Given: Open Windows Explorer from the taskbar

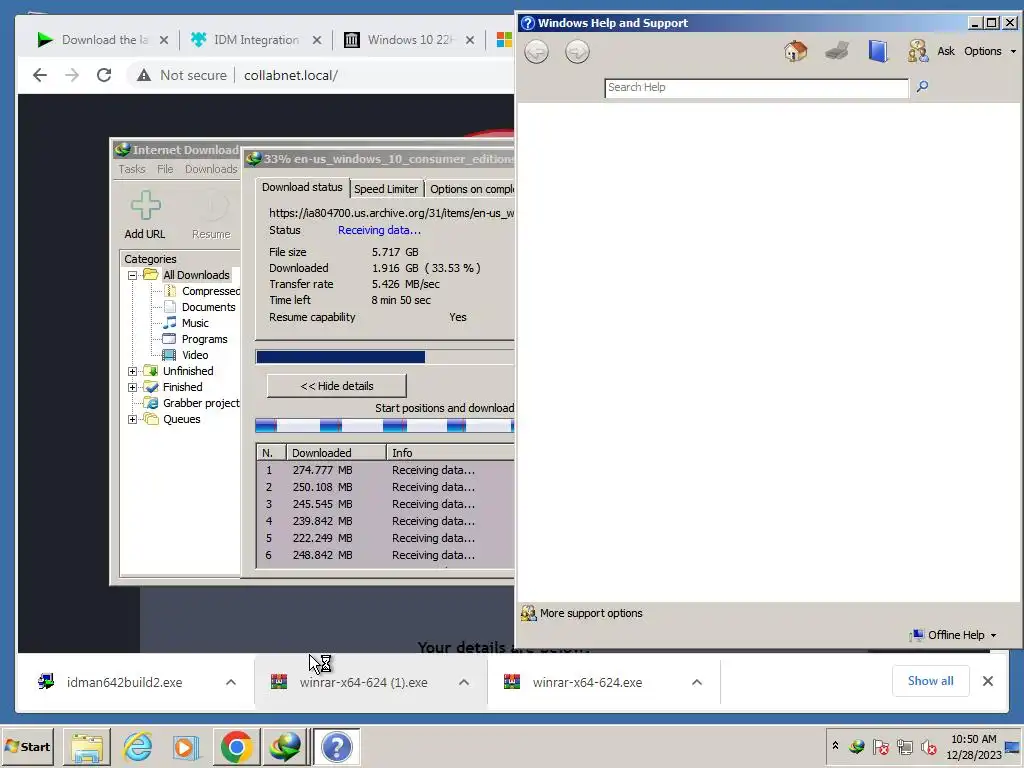Looking at the screenshot, I should click(x=87, y=747).
